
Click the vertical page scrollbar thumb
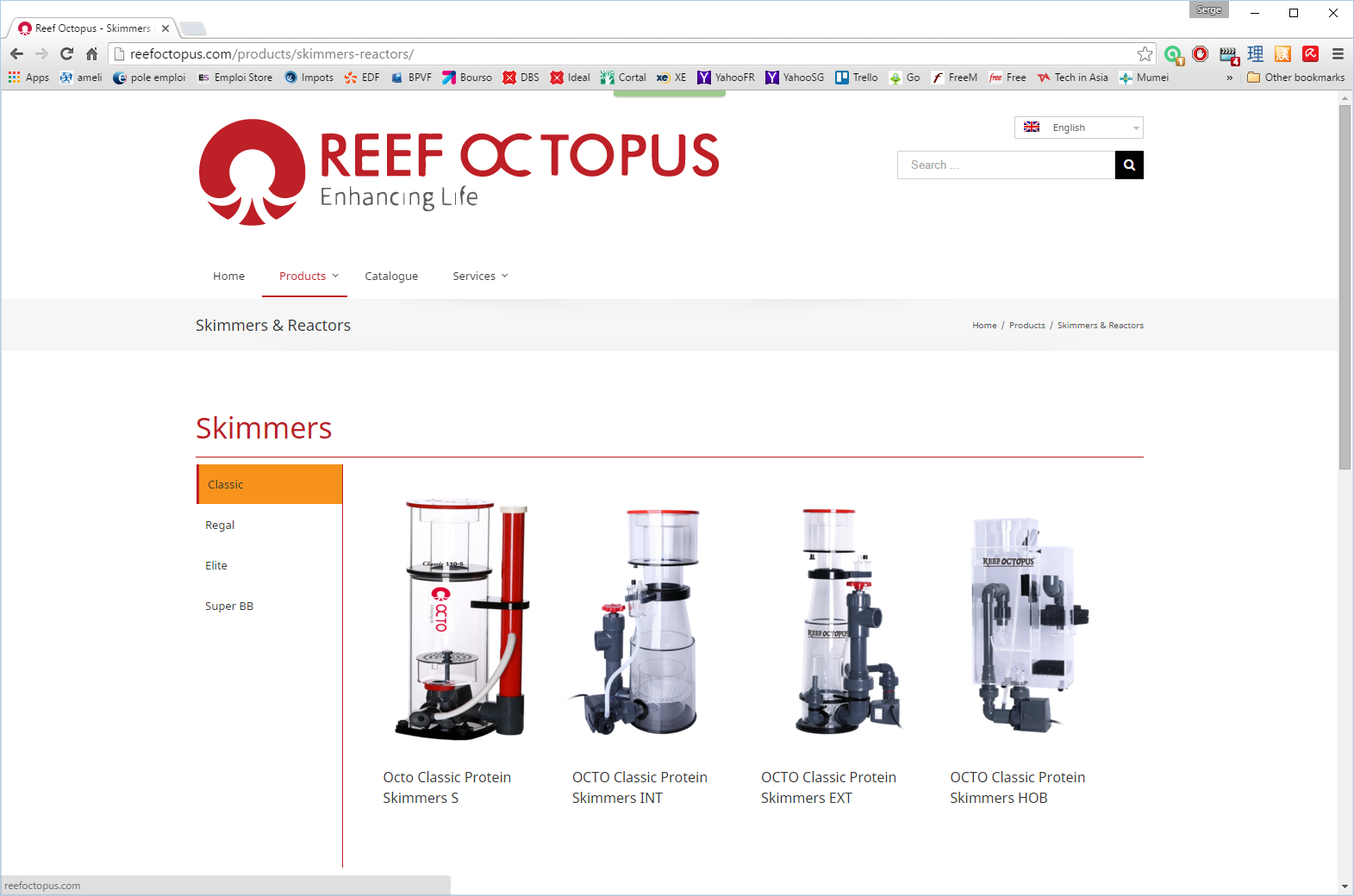coord(1345,287)
